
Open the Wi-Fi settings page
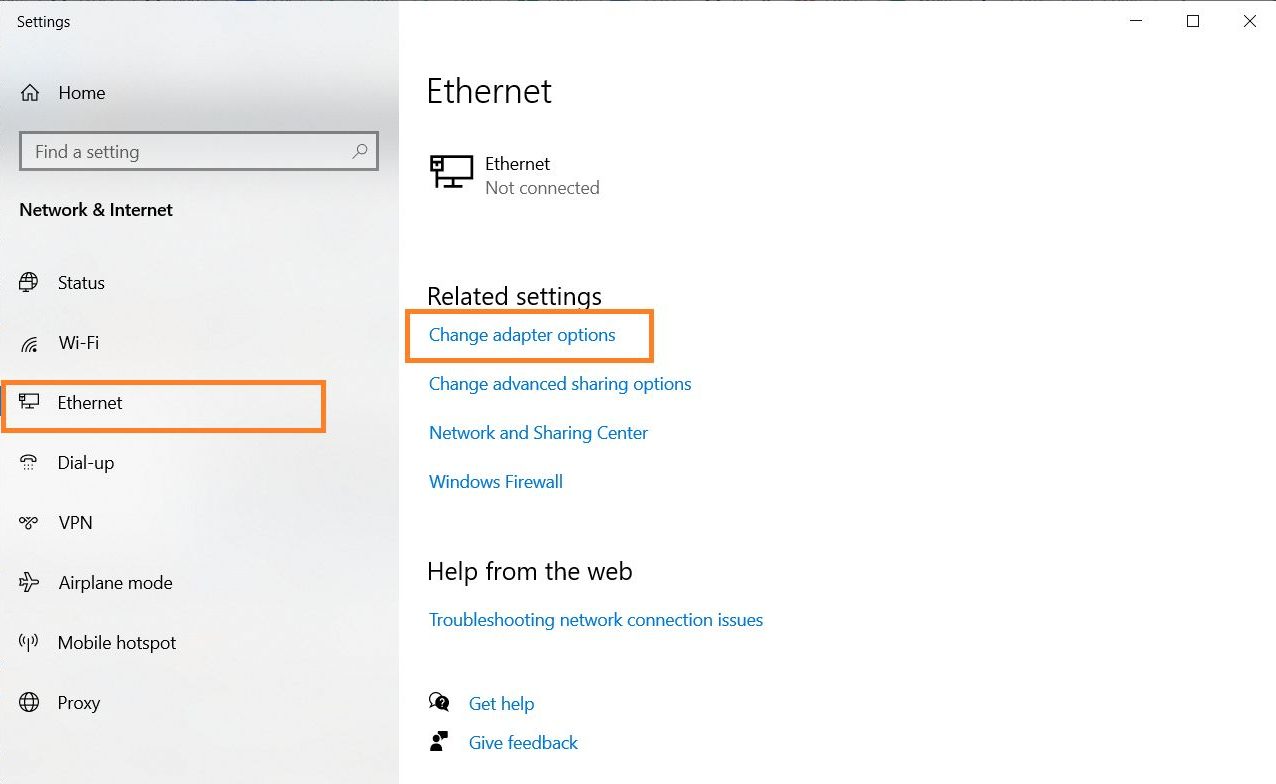78,343
